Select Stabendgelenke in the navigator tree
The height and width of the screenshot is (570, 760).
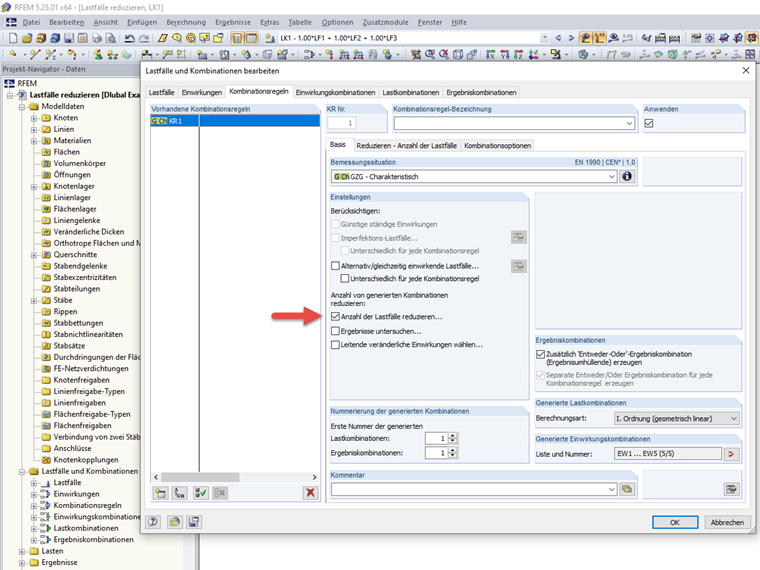click(80, 266)
